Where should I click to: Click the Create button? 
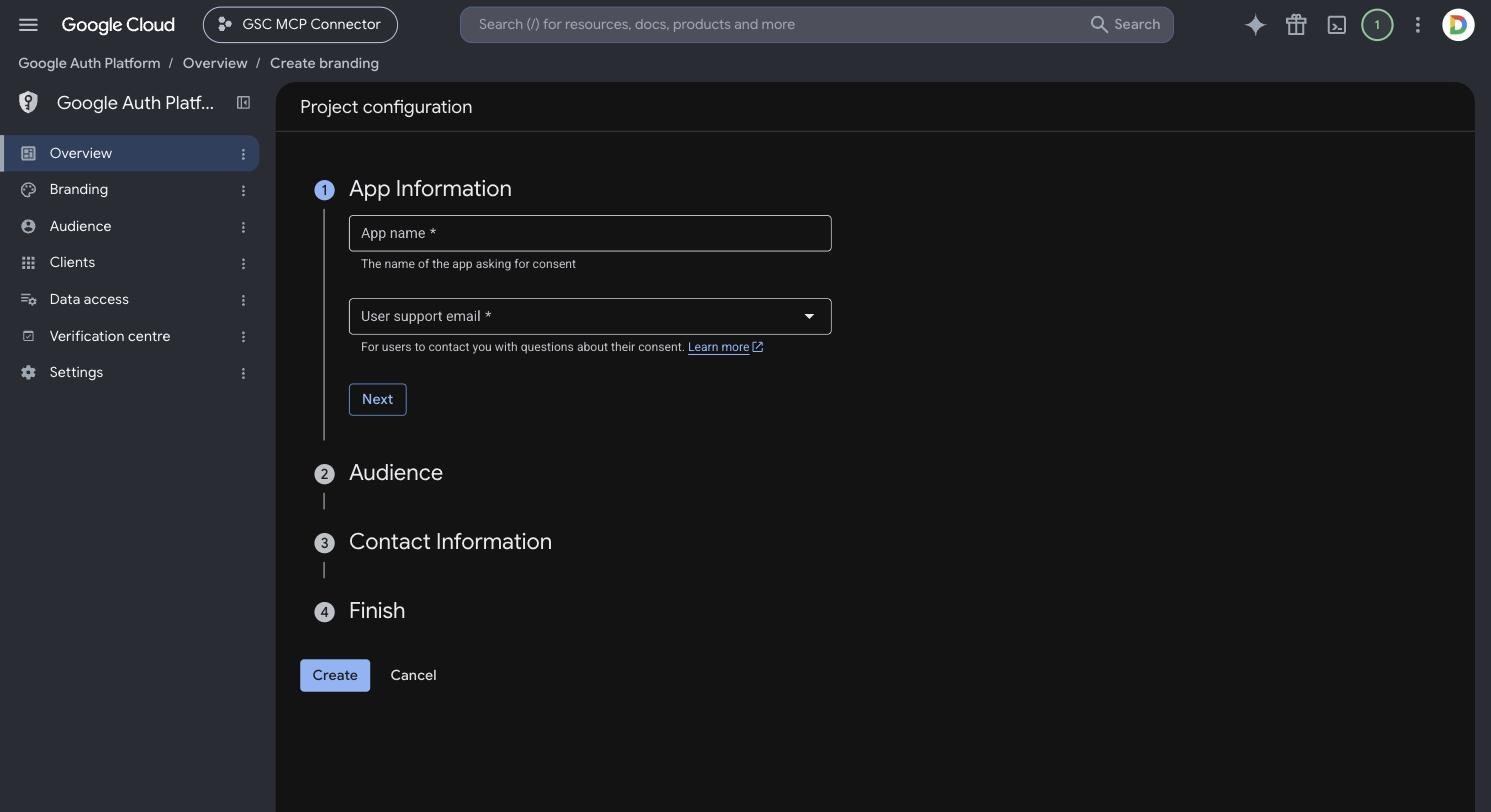tap(335, 675)
